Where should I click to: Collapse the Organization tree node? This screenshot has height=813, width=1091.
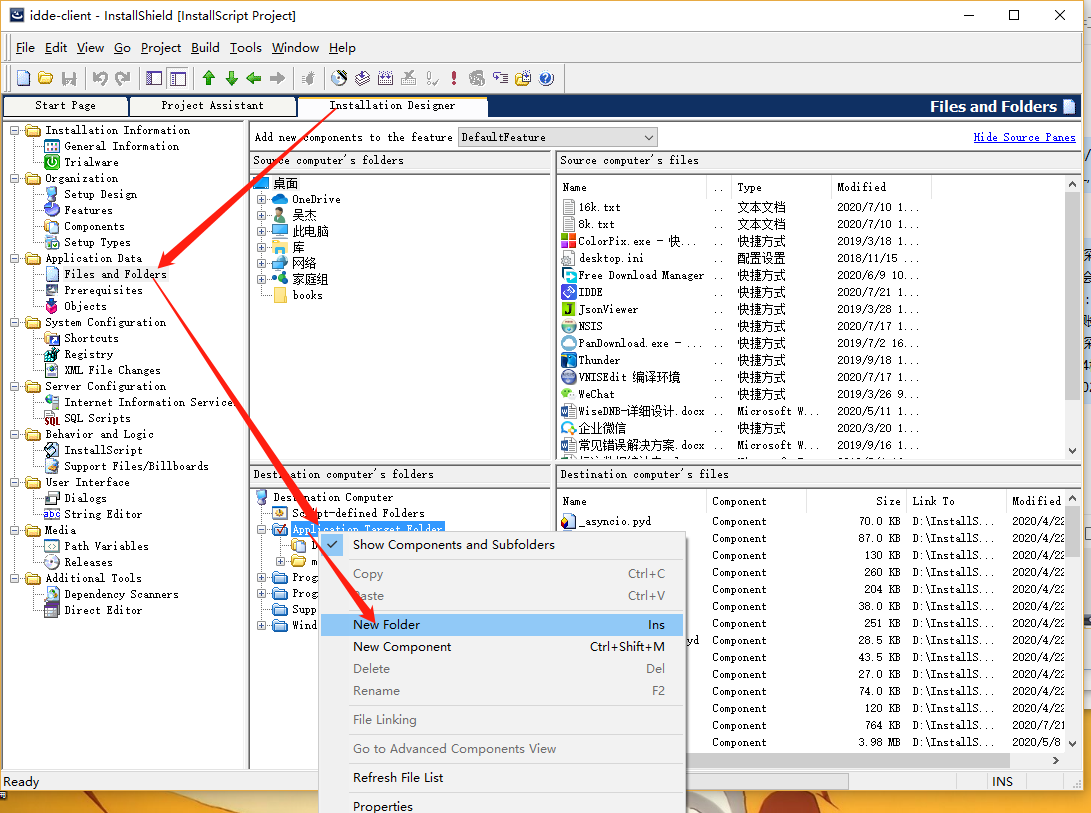(x=15, y=178)
